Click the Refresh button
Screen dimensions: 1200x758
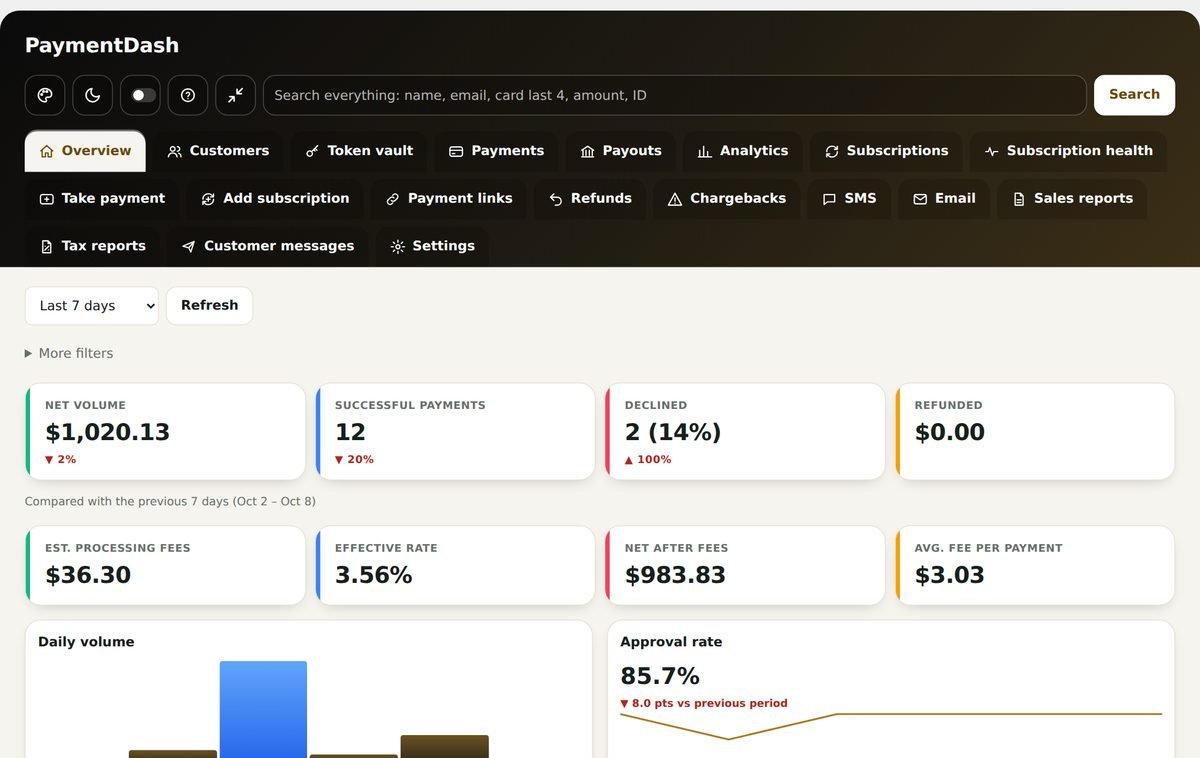(209, 306)
